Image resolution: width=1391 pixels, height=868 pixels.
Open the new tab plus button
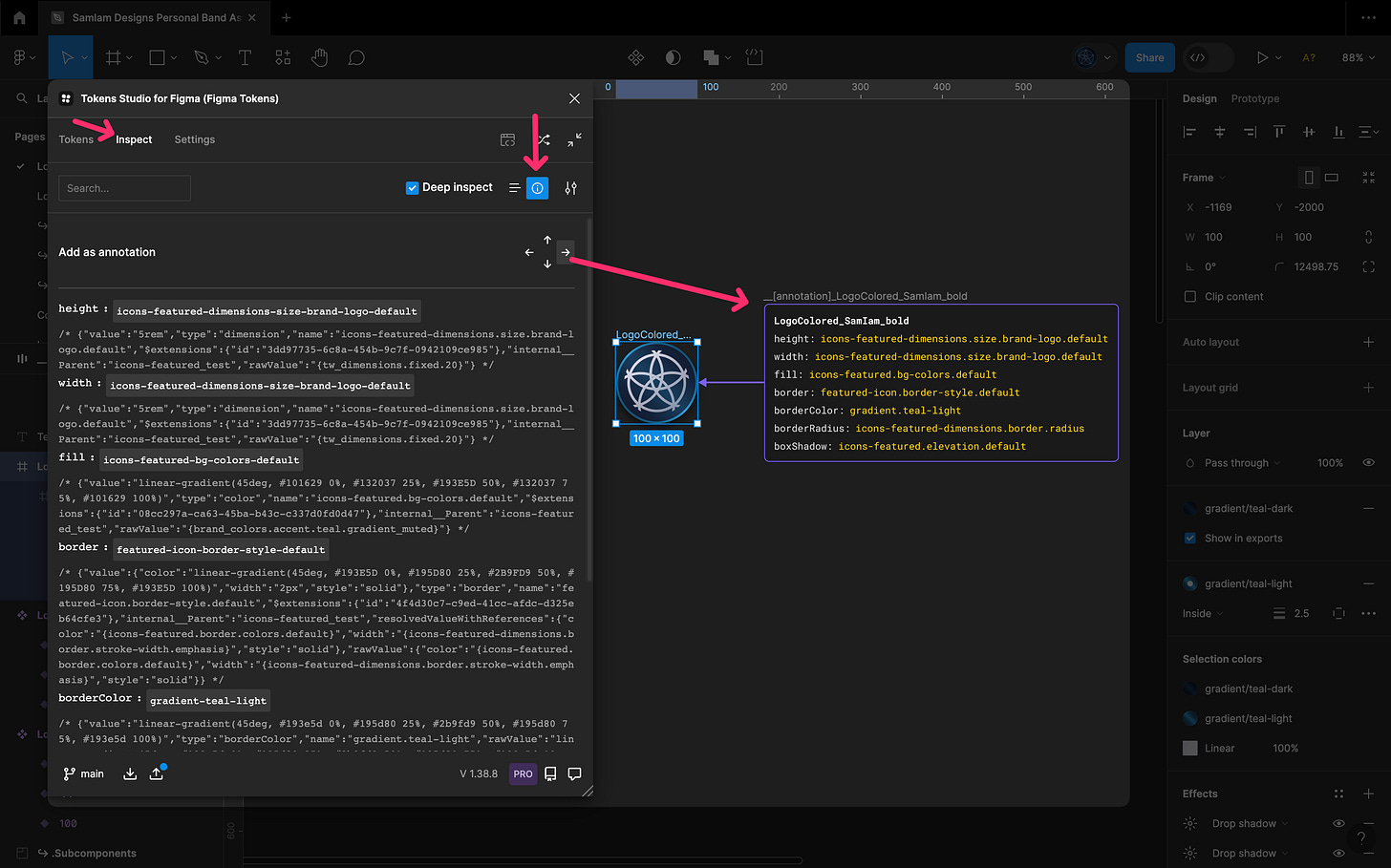(286, 17)
